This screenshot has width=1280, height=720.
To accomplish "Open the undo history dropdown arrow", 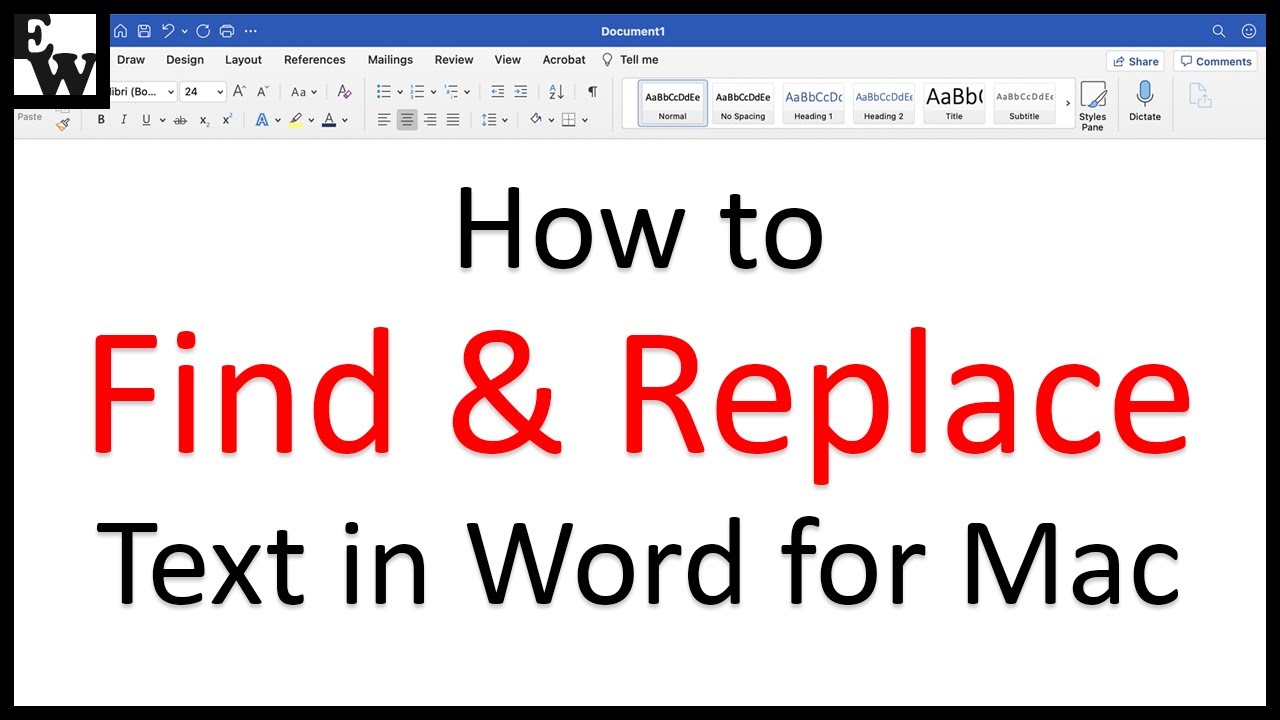I will tap(185, 31).
